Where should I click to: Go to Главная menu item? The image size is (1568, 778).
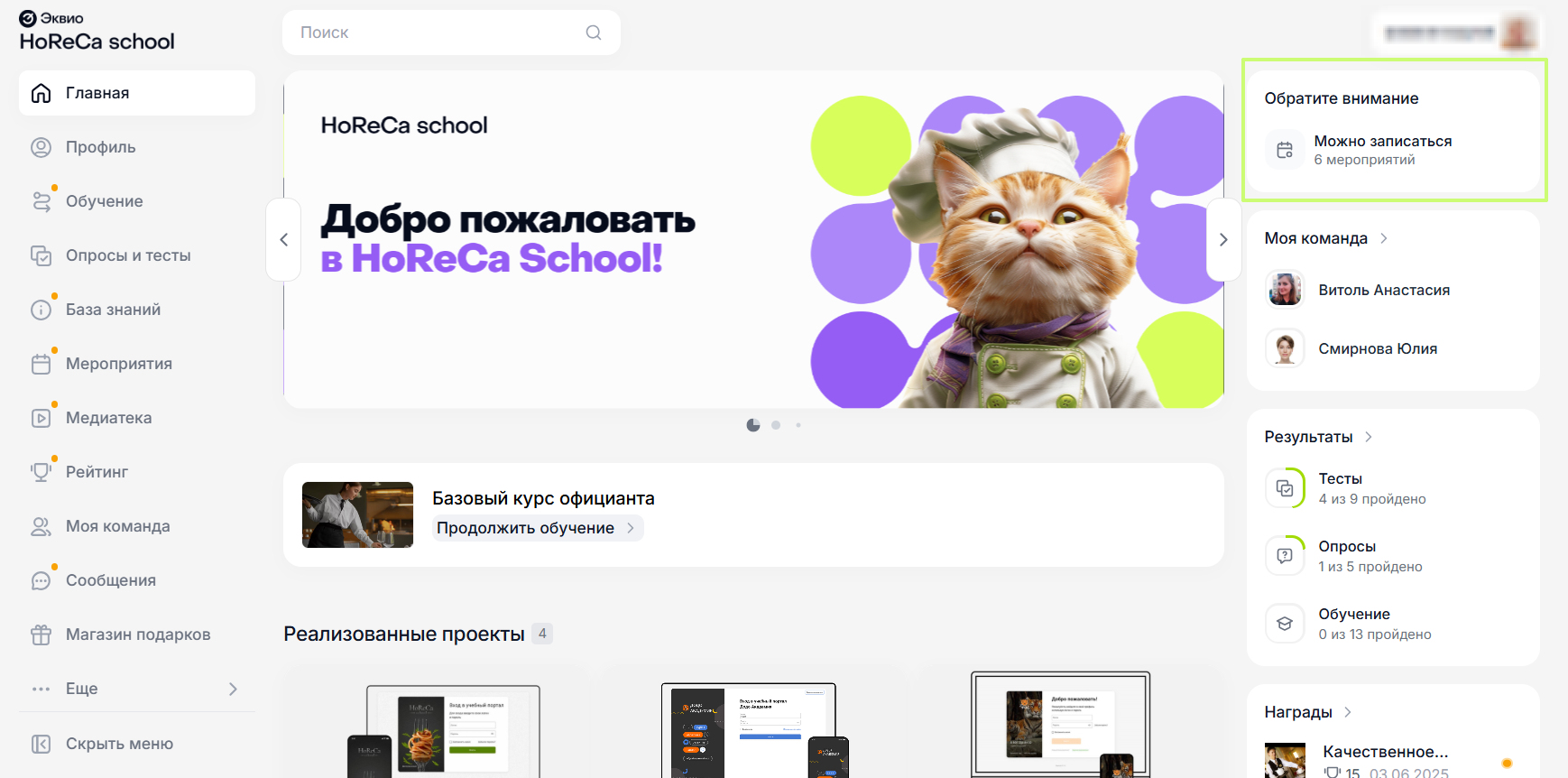(137, 93)
